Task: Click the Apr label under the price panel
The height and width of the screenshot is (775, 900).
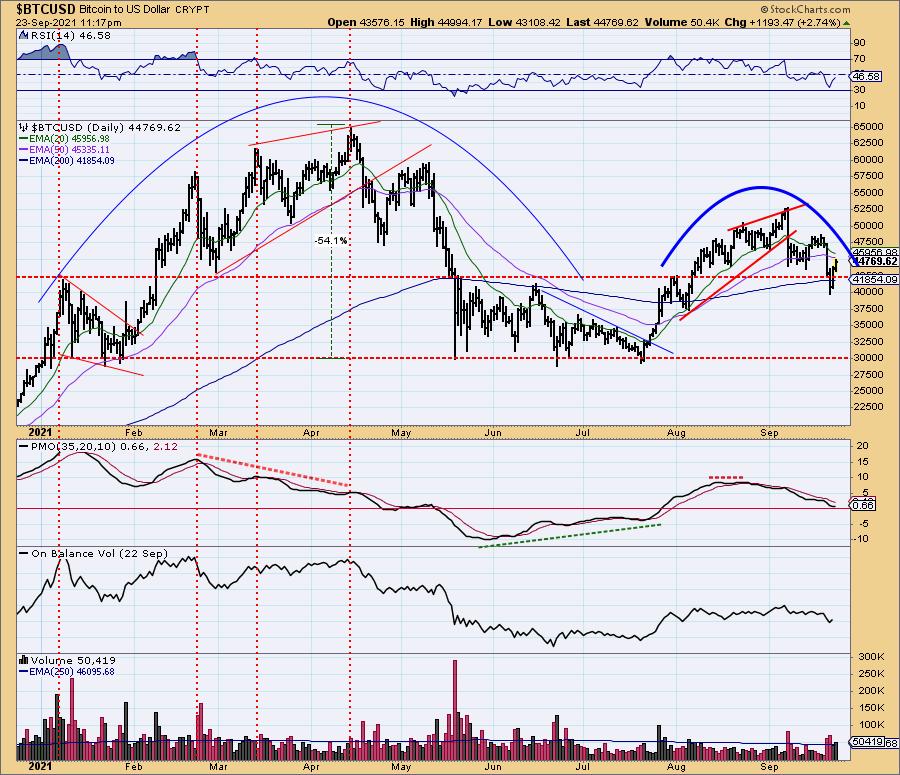Action: click(311, 433)
